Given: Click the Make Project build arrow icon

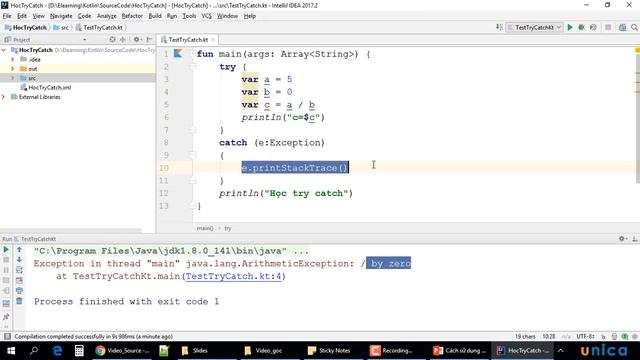Looking at the screenshot, I should pyautogui.click(x=499, y=27).
